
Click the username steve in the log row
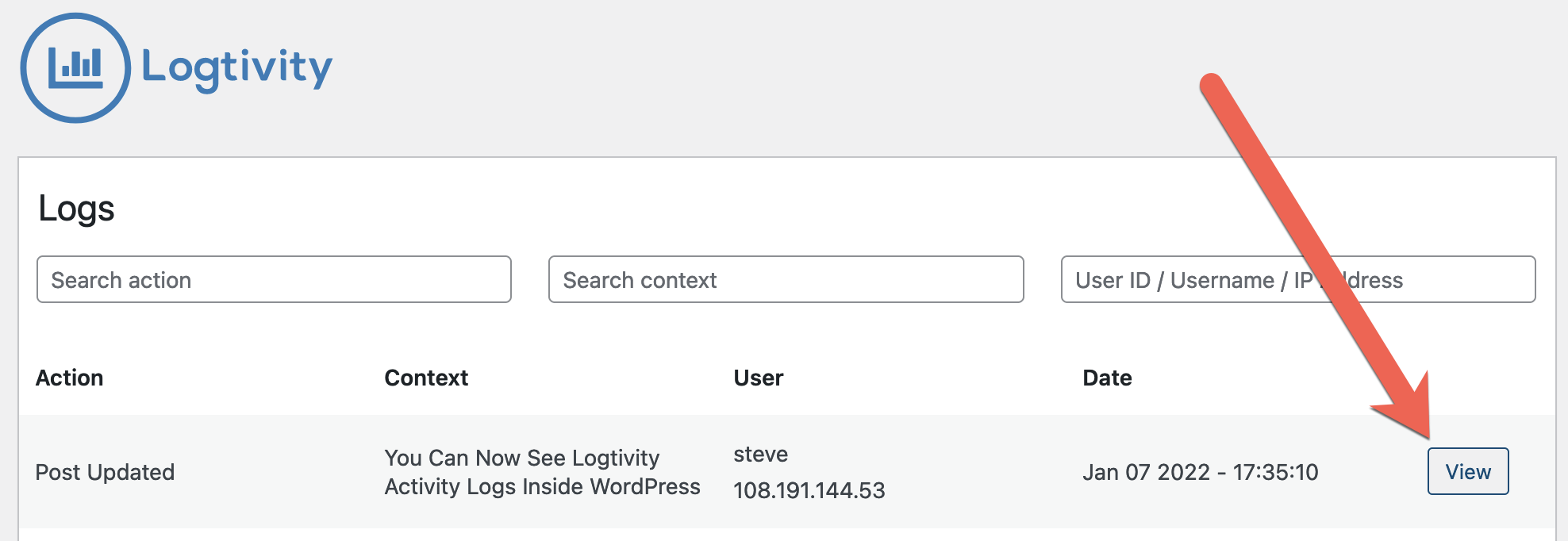pos(760,455)
